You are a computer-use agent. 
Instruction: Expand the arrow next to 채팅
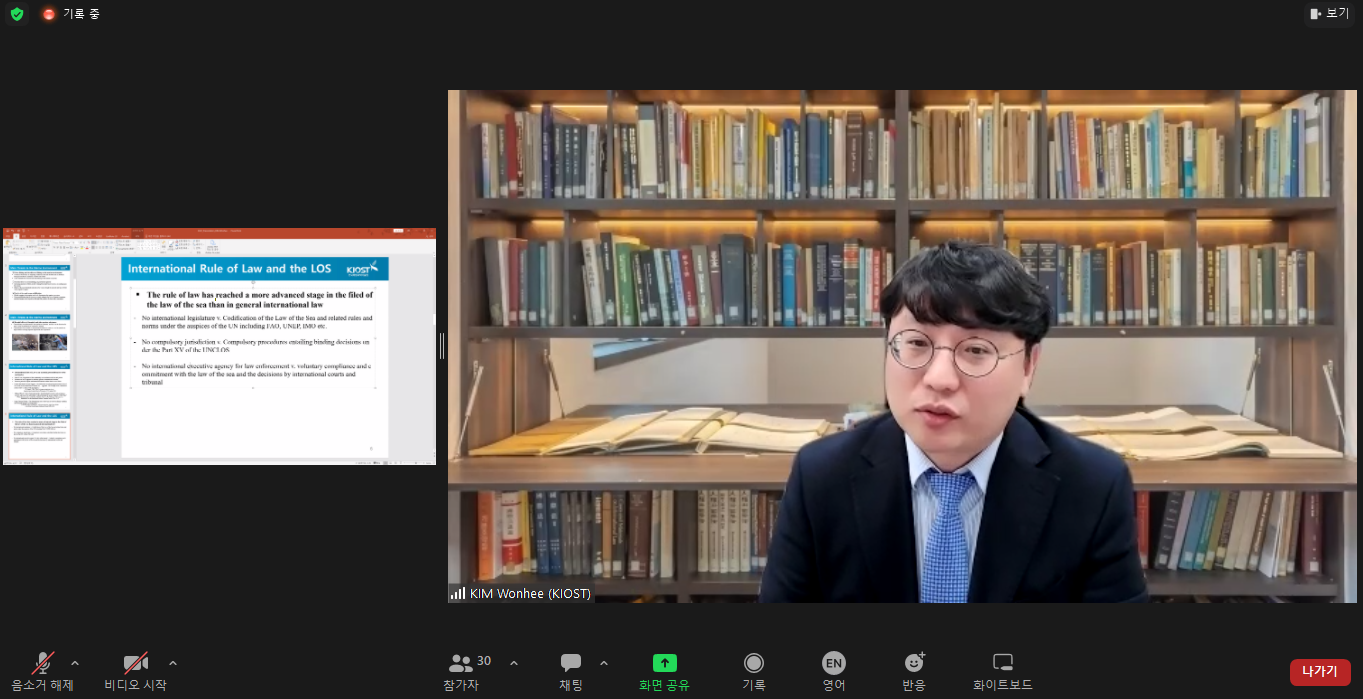pos(603,663)
